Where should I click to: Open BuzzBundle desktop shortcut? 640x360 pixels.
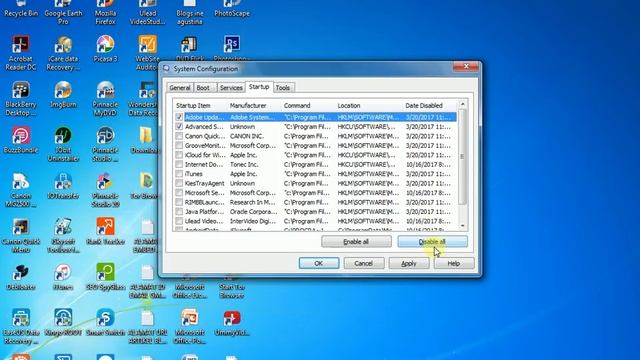(x=21, y=140)
